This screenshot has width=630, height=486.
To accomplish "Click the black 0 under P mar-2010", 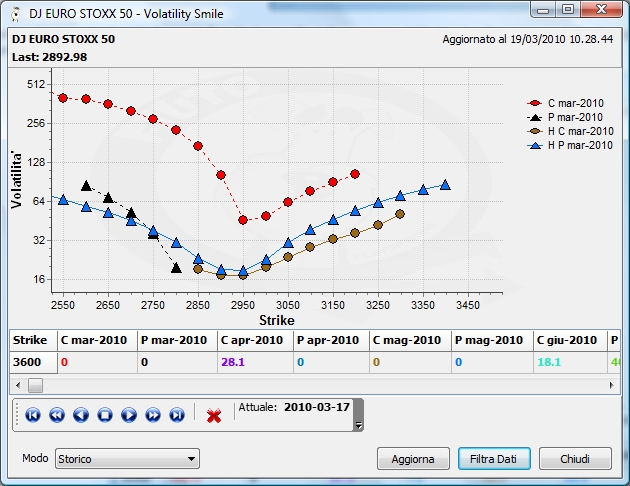I will pyautogui.click(x=145, y=362).
